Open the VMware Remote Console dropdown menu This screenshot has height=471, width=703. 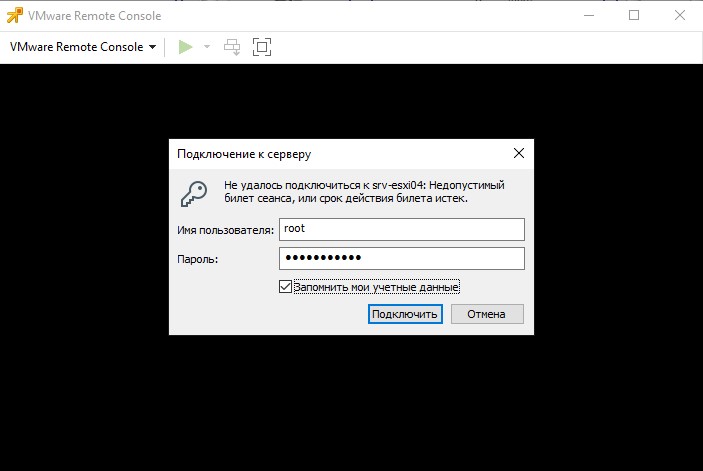(x=83, y=47)
